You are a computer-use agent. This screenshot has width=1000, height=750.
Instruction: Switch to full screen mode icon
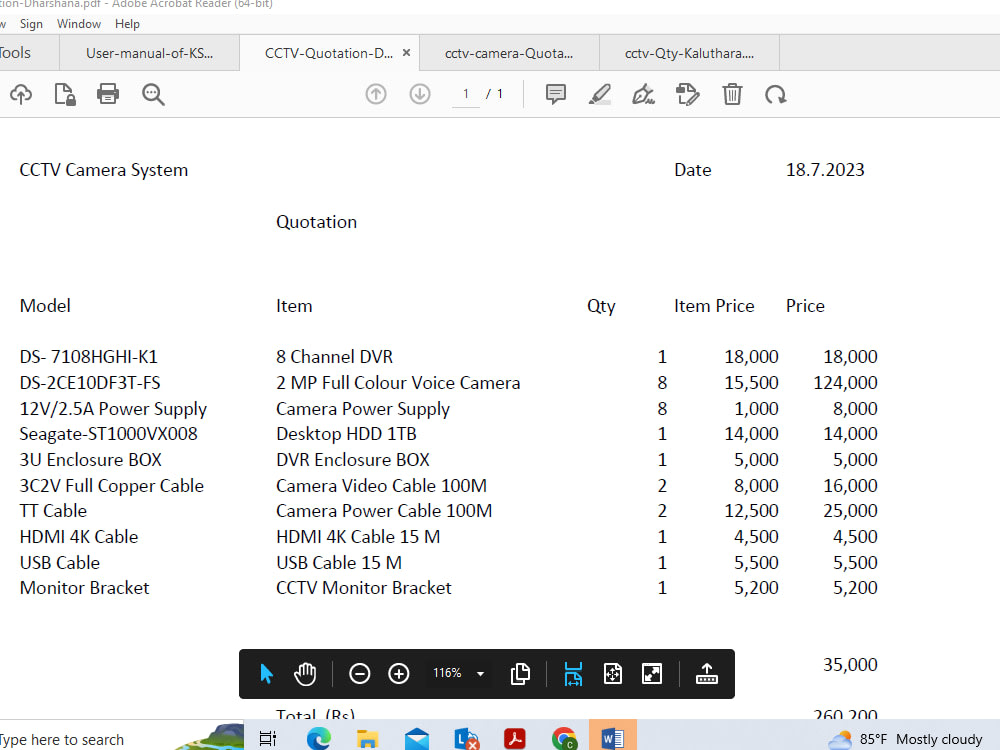pos(652,673)
